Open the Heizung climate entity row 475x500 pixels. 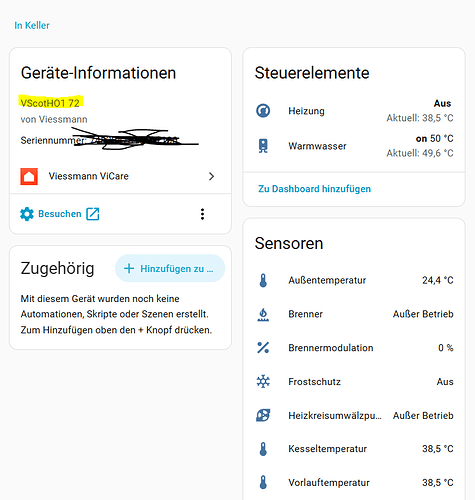(354, 111)
